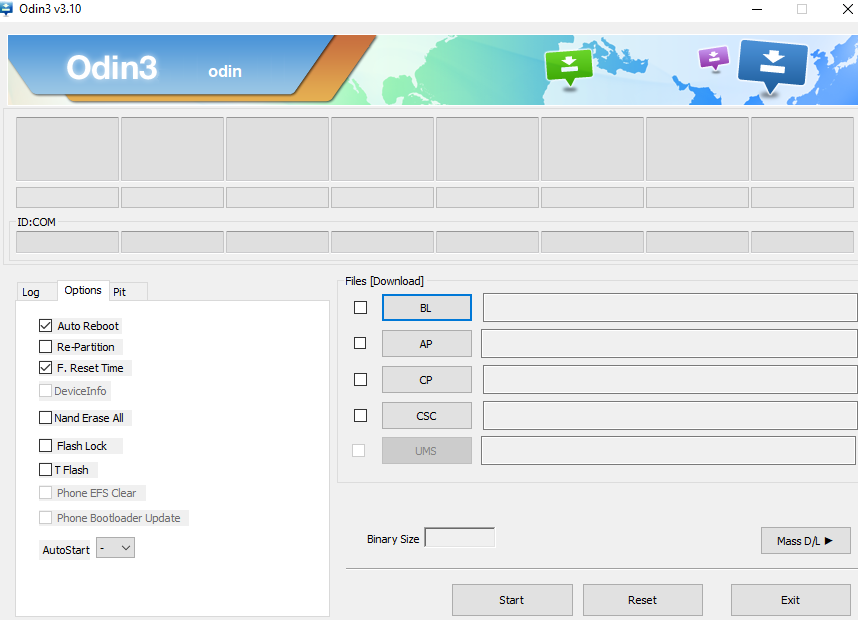Enable the Re-Partition checkbox

tap(45, 347)
